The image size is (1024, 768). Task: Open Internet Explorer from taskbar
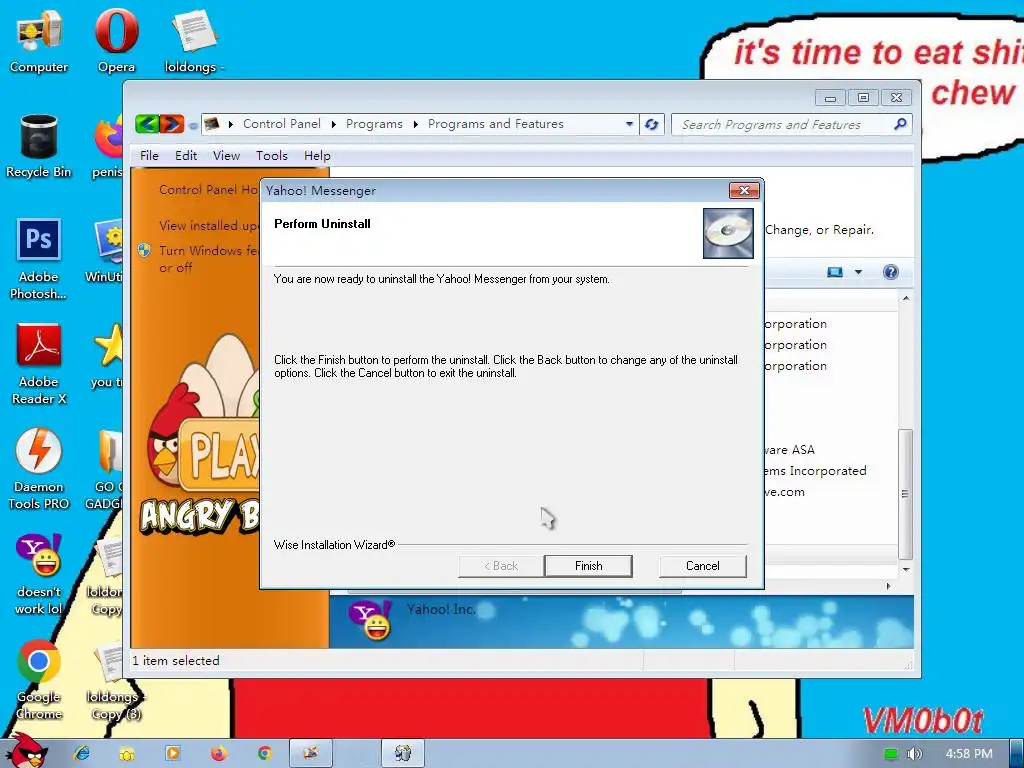(82, 754)
